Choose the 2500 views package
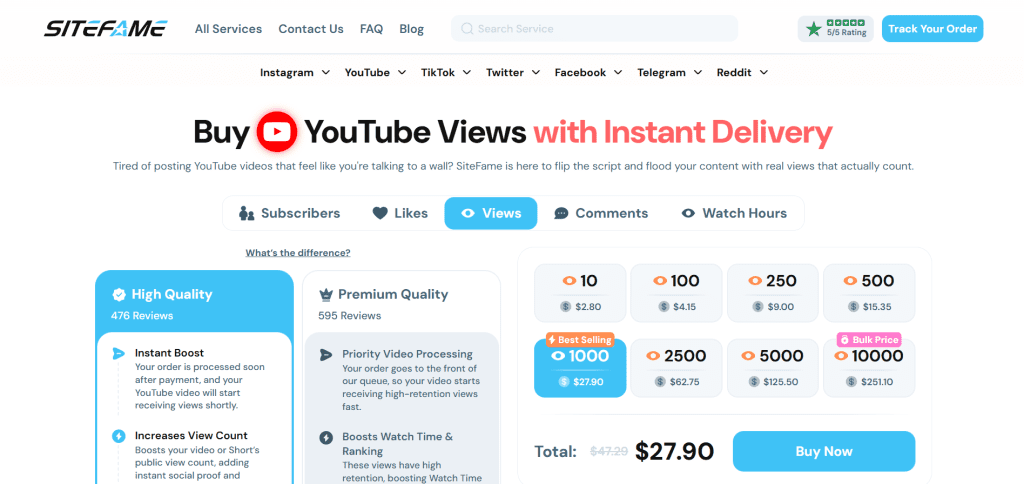This screenshot has width=1024, height=484. click(677, 368)
